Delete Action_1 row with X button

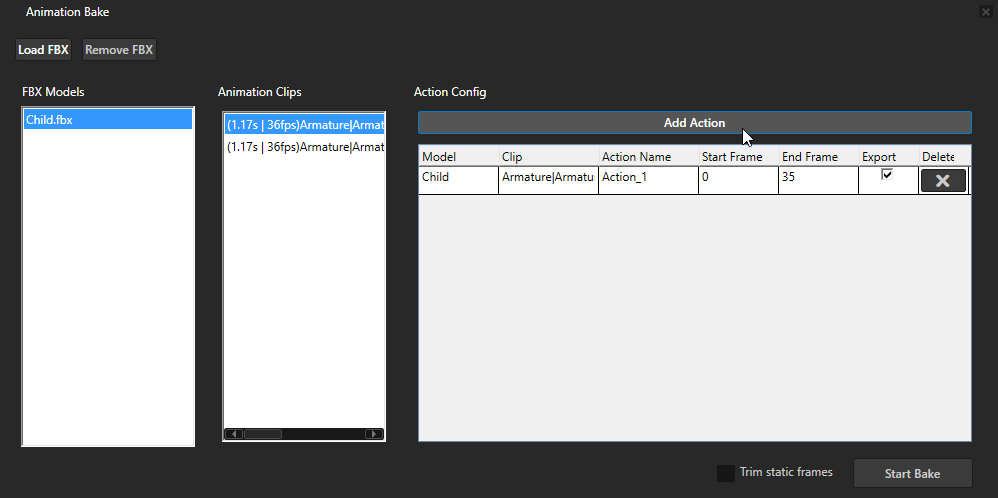pyautogui.click(x=943, y=181)
